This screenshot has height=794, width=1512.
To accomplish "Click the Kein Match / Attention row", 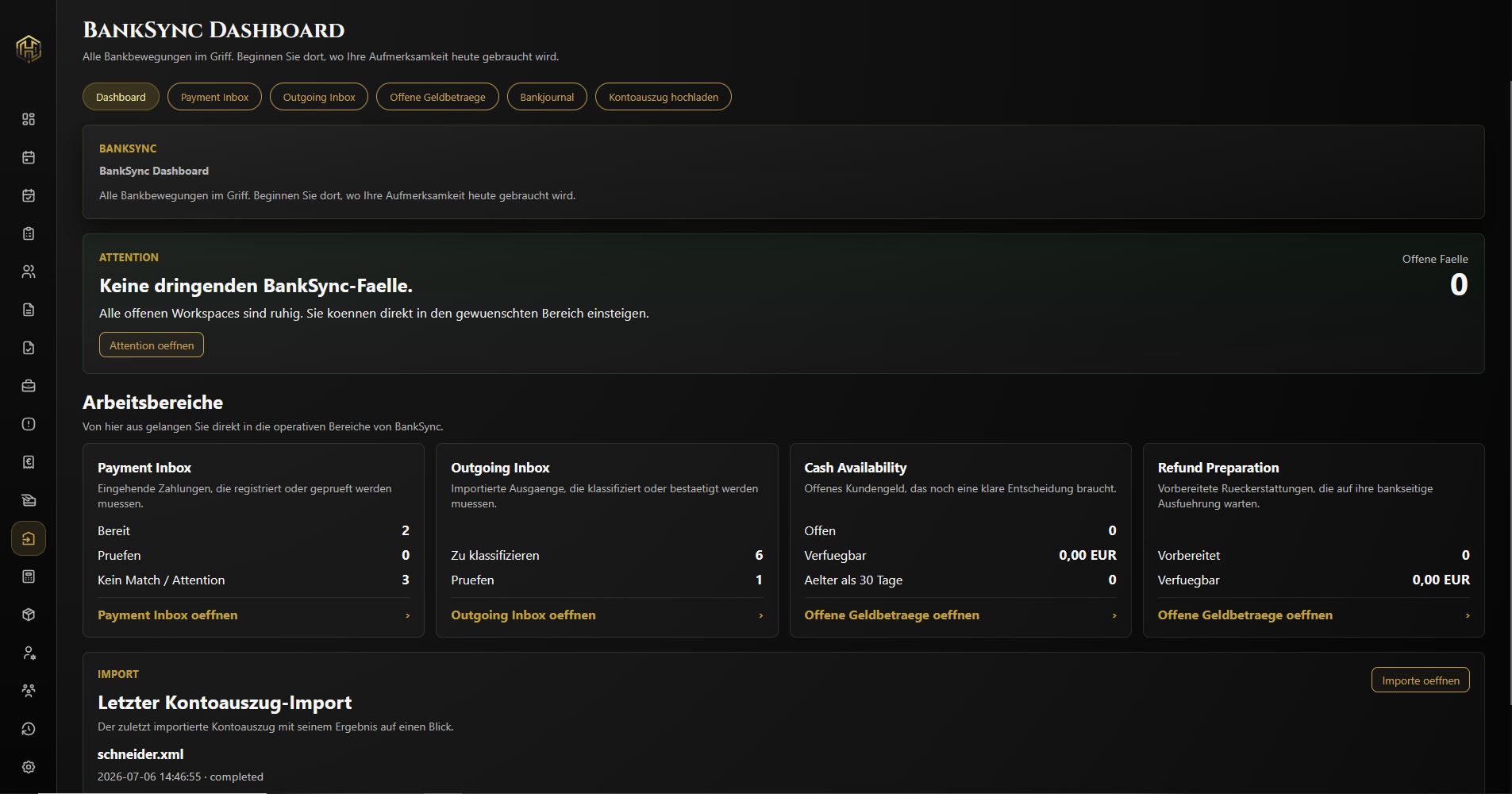I will [253, 580].
